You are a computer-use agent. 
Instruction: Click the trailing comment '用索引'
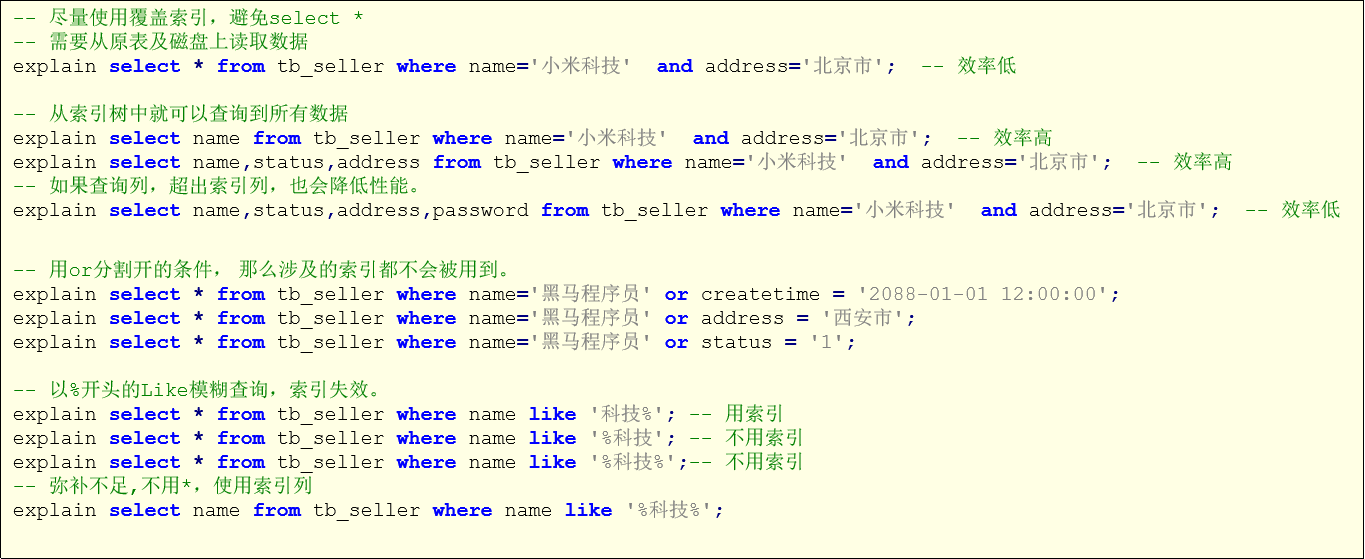tap(735, 414)
